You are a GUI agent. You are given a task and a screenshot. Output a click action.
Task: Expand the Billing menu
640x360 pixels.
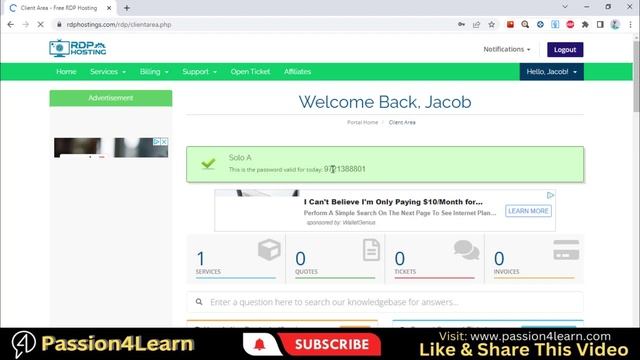pos(154,71)
